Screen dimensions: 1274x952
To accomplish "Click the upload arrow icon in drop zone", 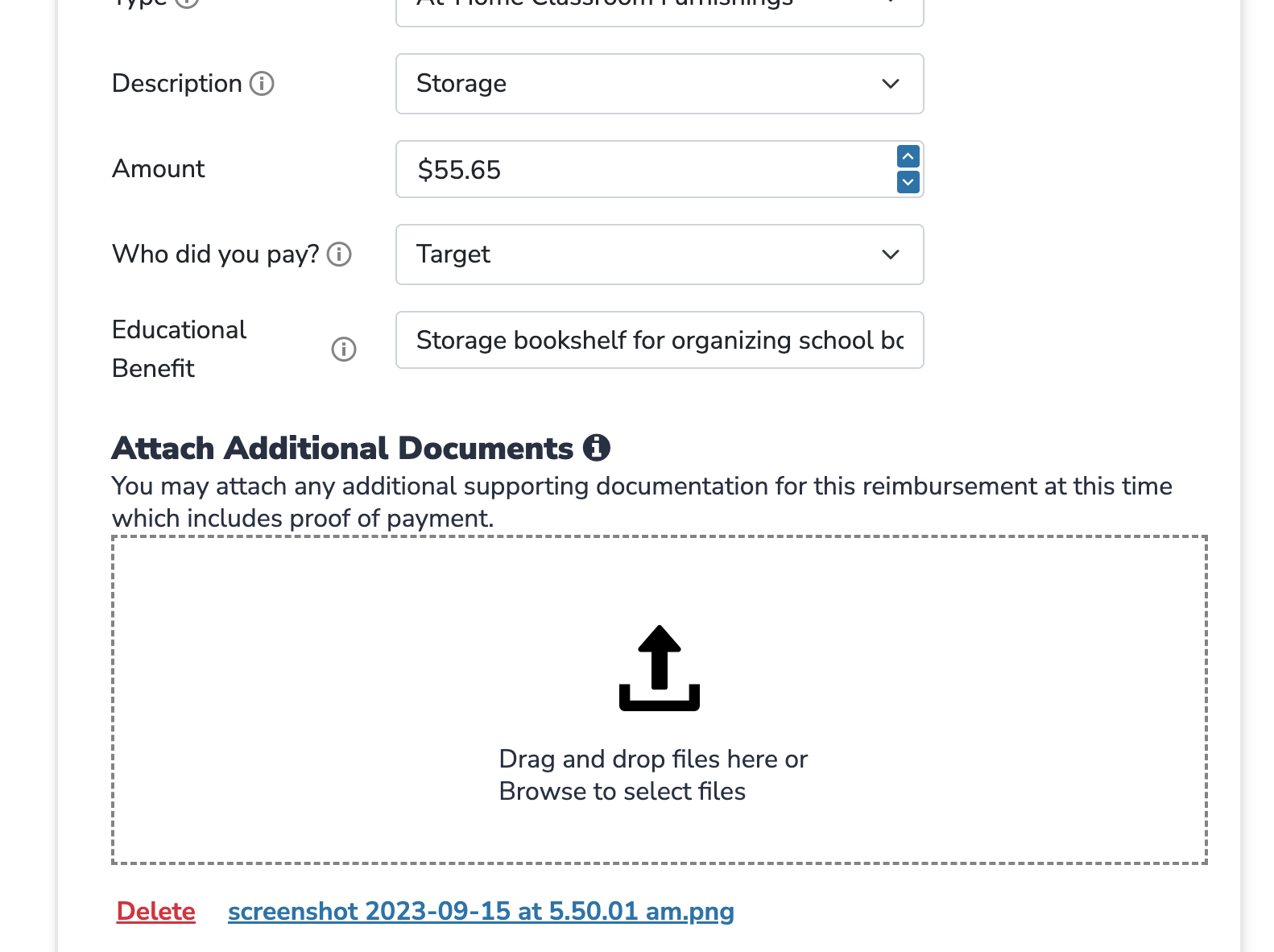I will [659, 668].
